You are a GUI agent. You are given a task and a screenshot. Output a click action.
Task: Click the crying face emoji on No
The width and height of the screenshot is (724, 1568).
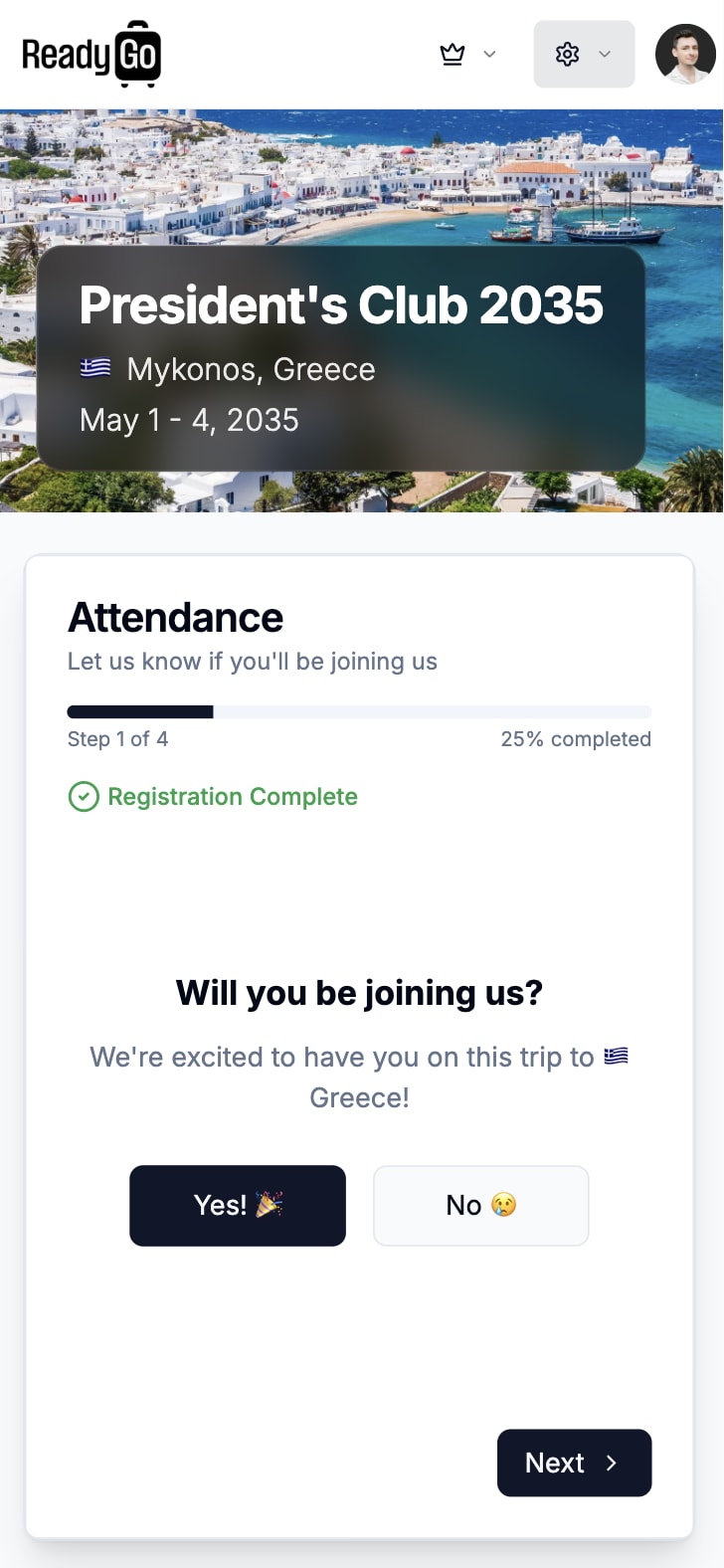[x=504, y=1205]
